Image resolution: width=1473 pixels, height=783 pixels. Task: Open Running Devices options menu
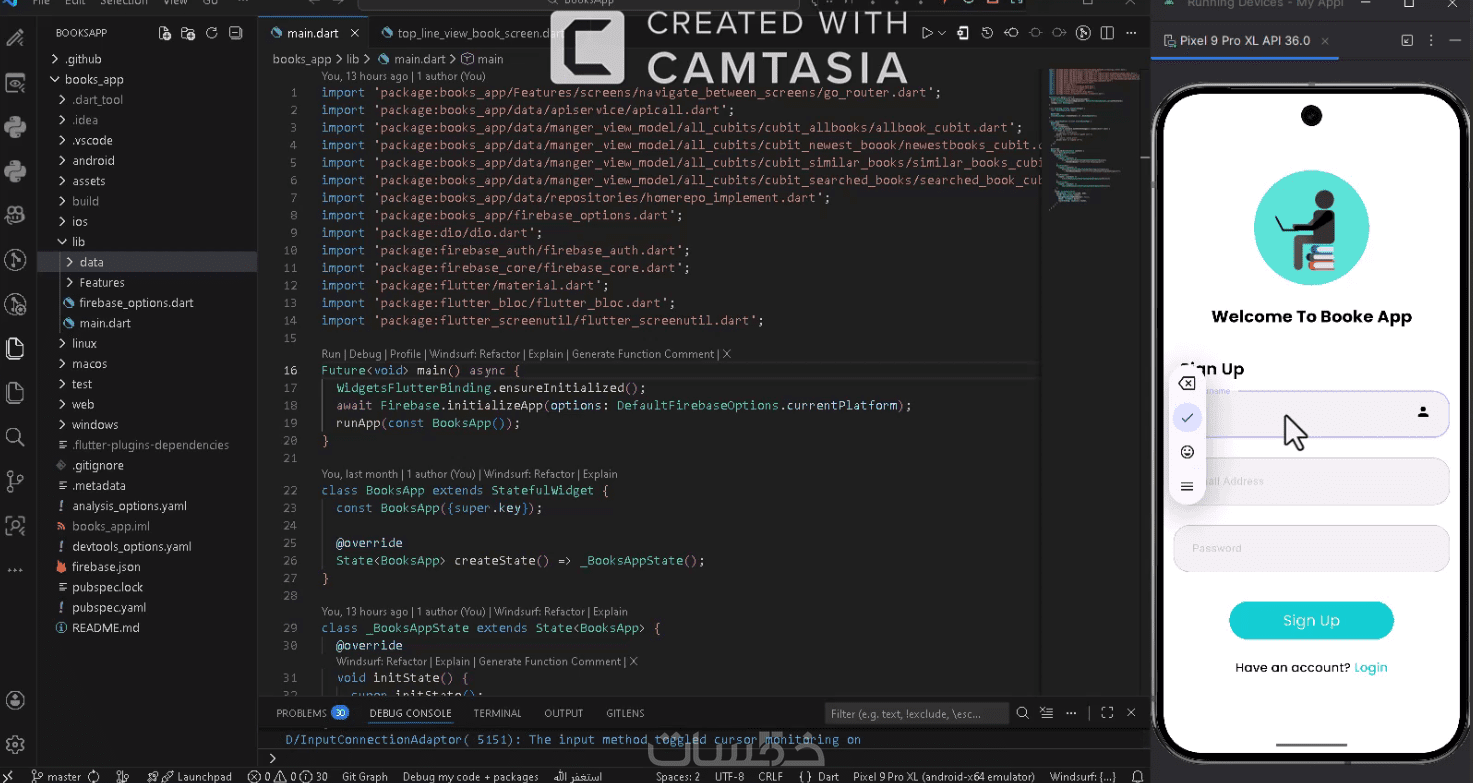[1431, 41]
